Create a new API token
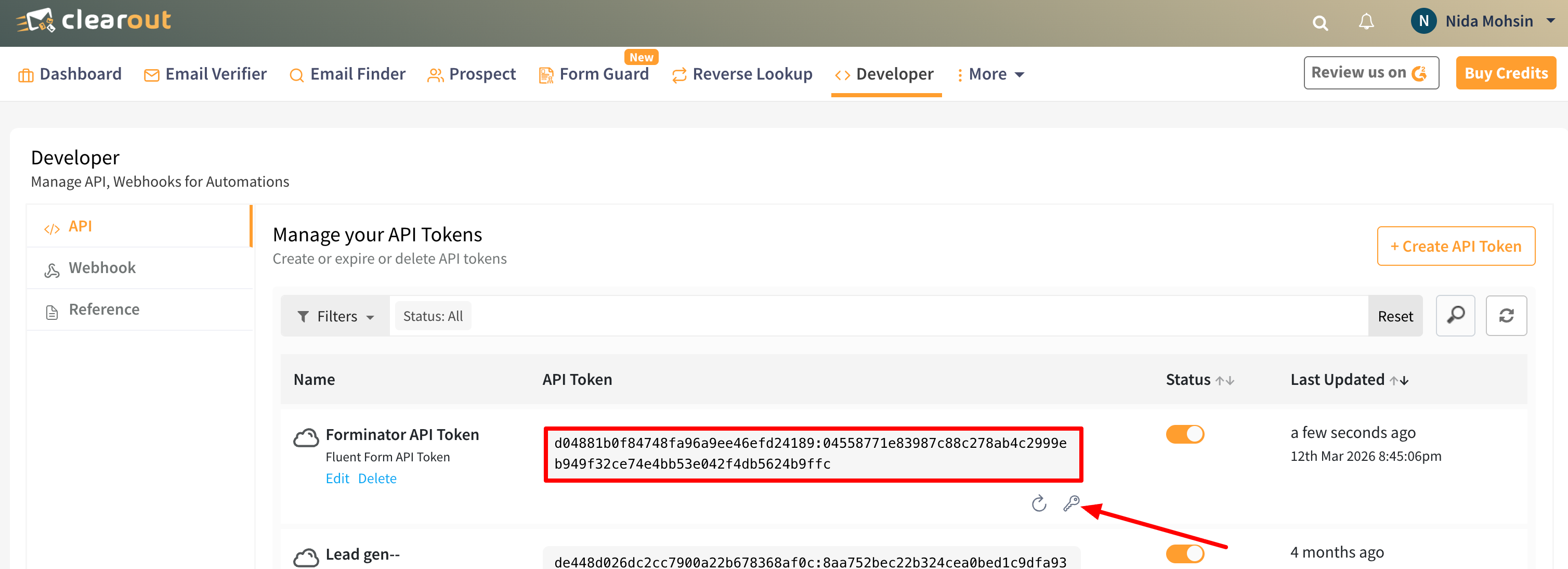 (x=1456, y=246)
